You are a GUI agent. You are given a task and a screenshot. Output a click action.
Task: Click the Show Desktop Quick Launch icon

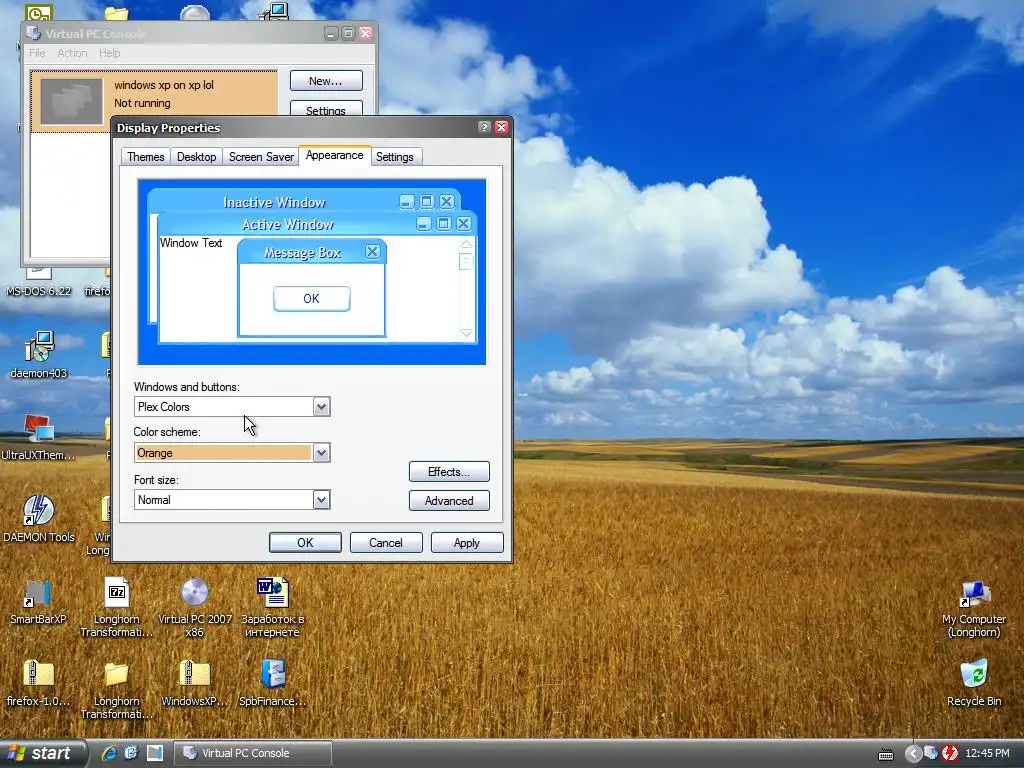(x=155, y=753)
